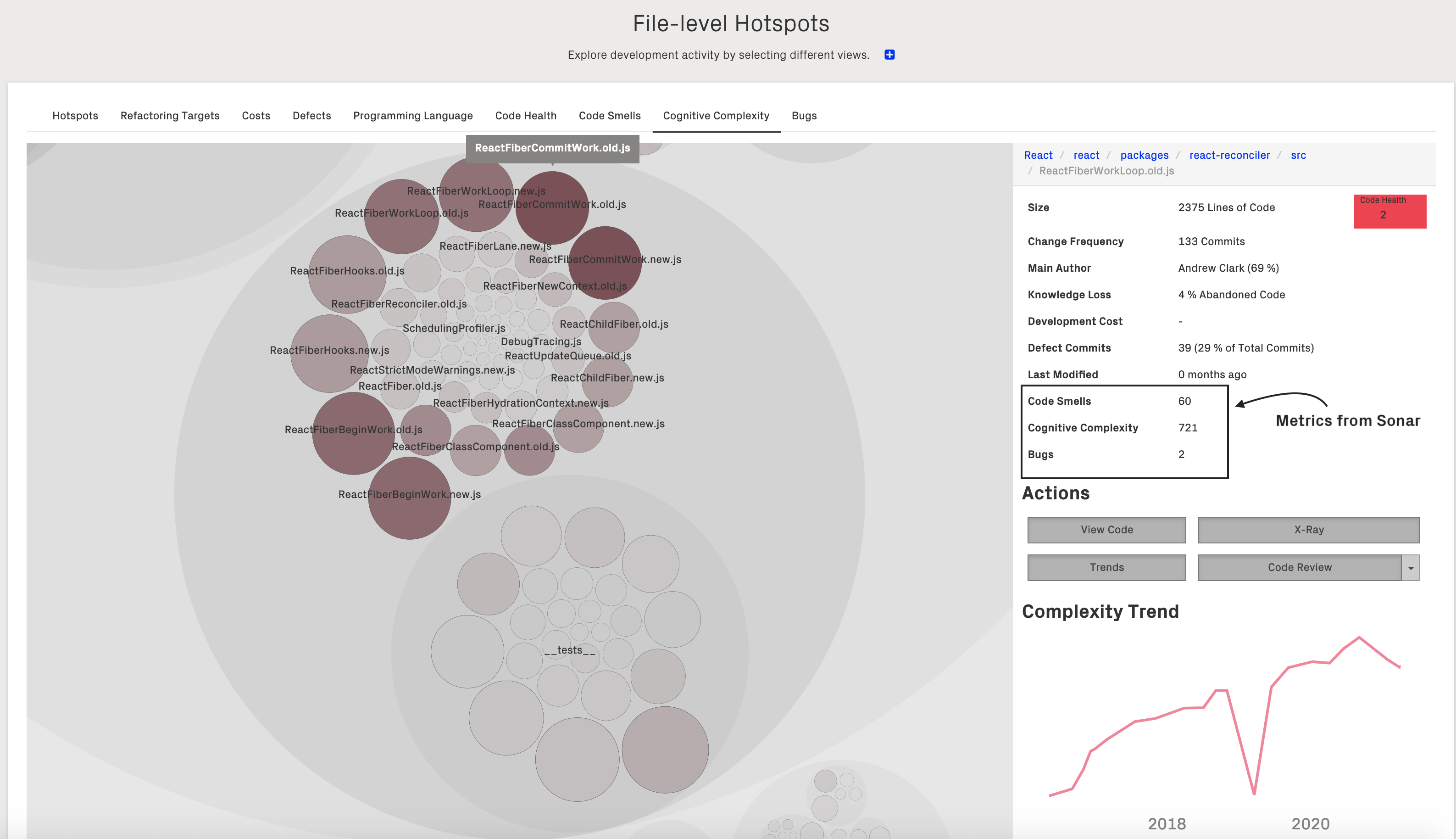Click the lowercase react breadcrumb link

click(1086, 155)
